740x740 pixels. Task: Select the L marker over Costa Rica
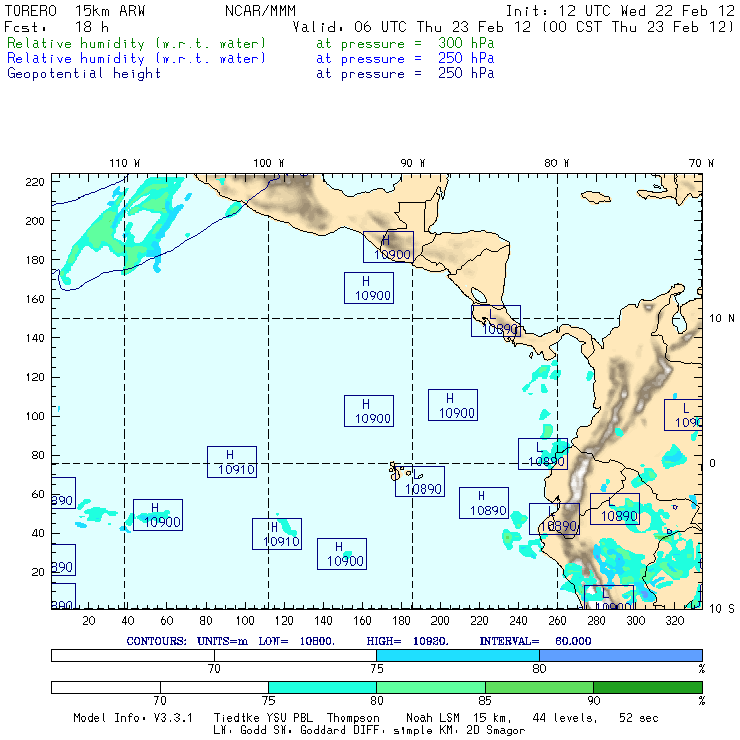pos(496,321)
